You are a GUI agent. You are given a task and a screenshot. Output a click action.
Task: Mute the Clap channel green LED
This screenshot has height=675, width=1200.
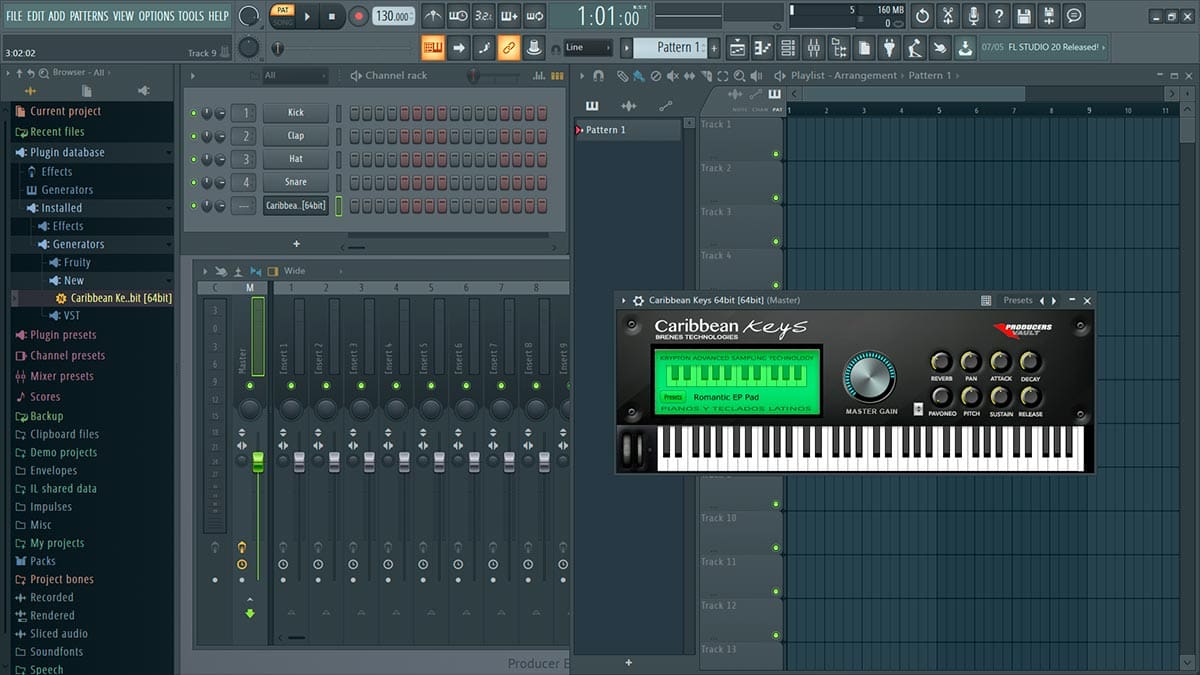pos(194,136)
